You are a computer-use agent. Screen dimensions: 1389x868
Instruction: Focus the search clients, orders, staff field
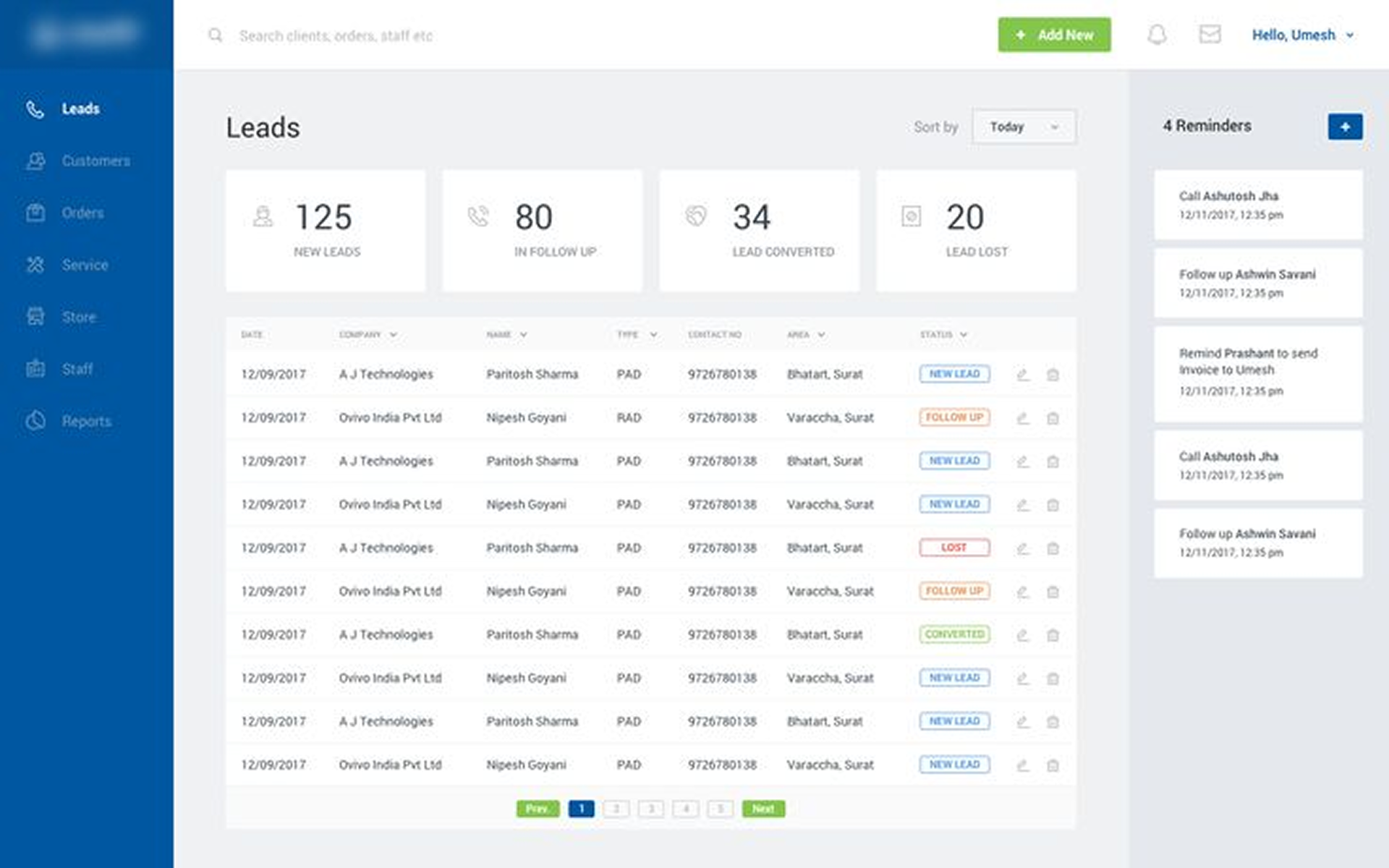pyautogui.click(x=336, y=35)
